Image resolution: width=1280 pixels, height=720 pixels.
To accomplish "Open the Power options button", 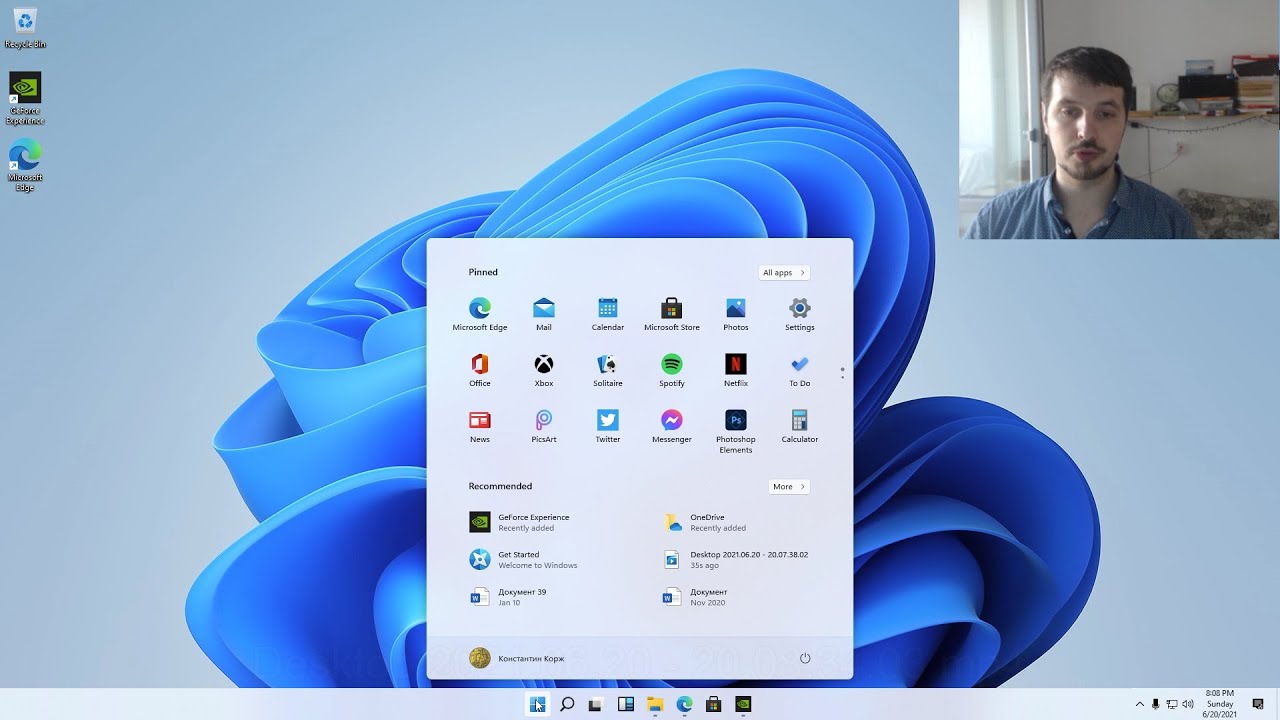I will tap(805, 658).
